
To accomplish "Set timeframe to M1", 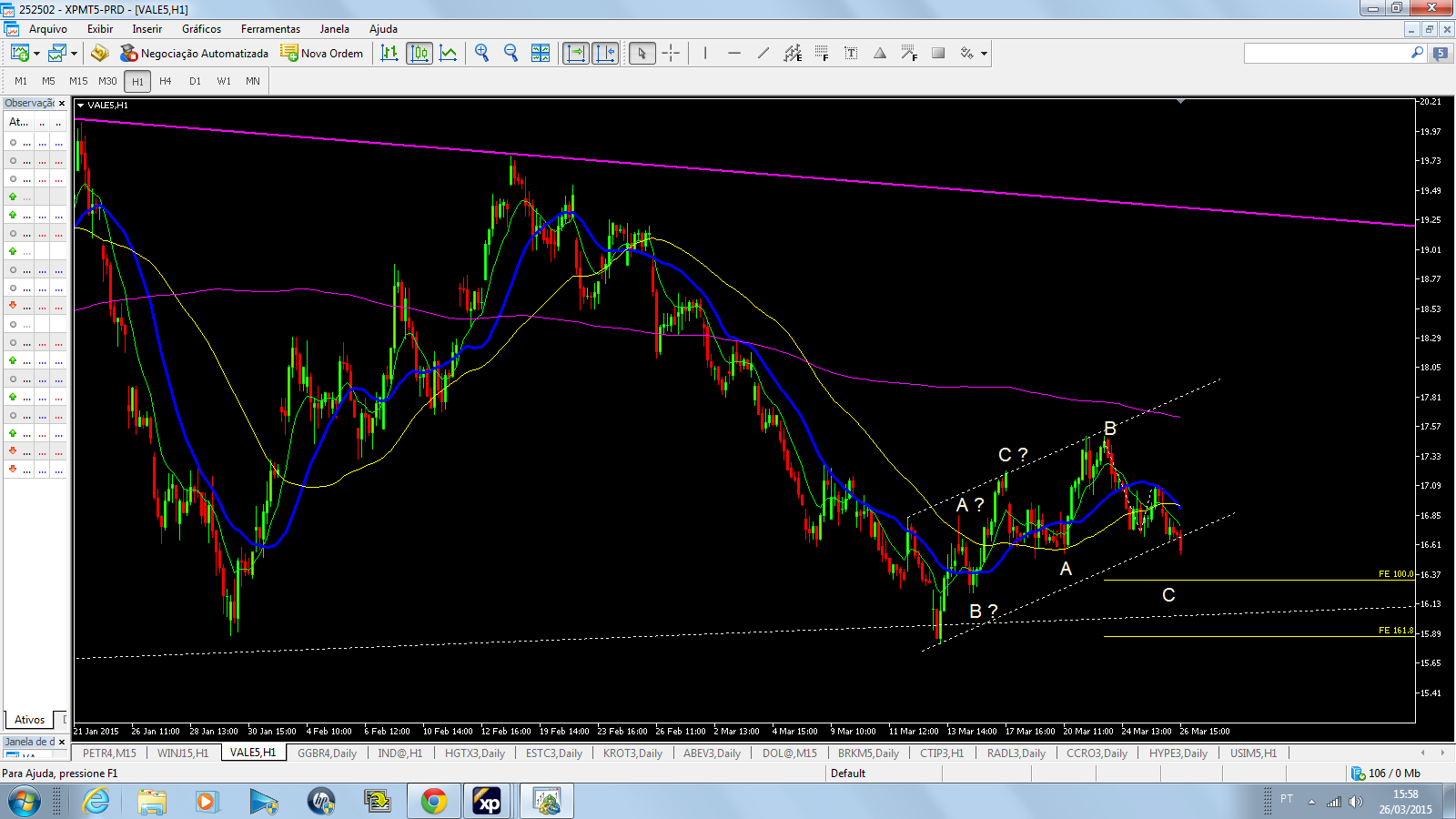I will coord(21,81).
